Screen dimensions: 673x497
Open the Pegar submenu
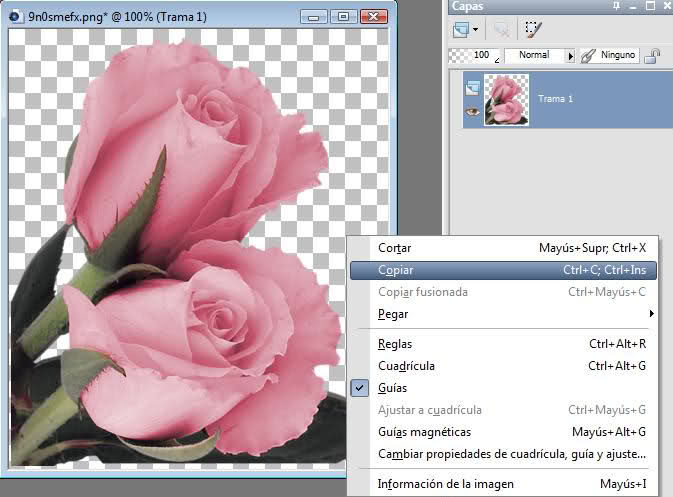click(503, 314)
